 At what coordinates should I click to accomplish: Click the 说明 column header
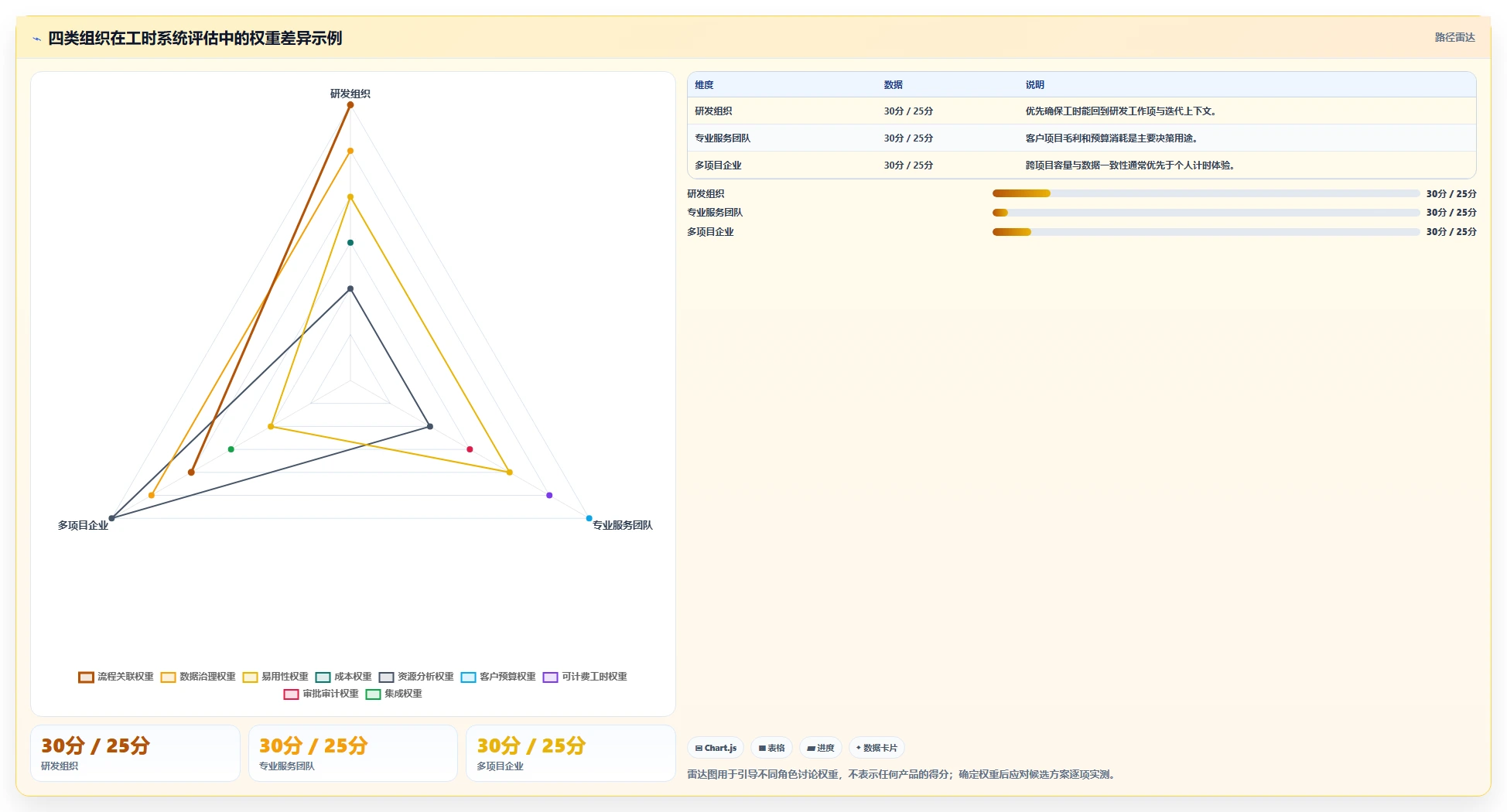pos(1035,85)
